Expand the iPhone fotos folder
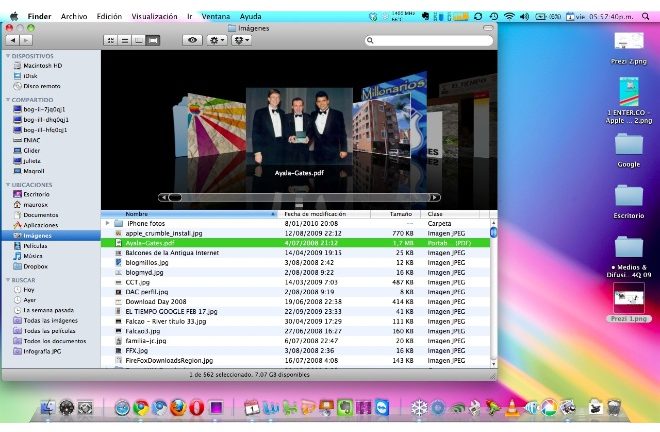This screenshot has height=432, width=660. [x=108, y=224]
